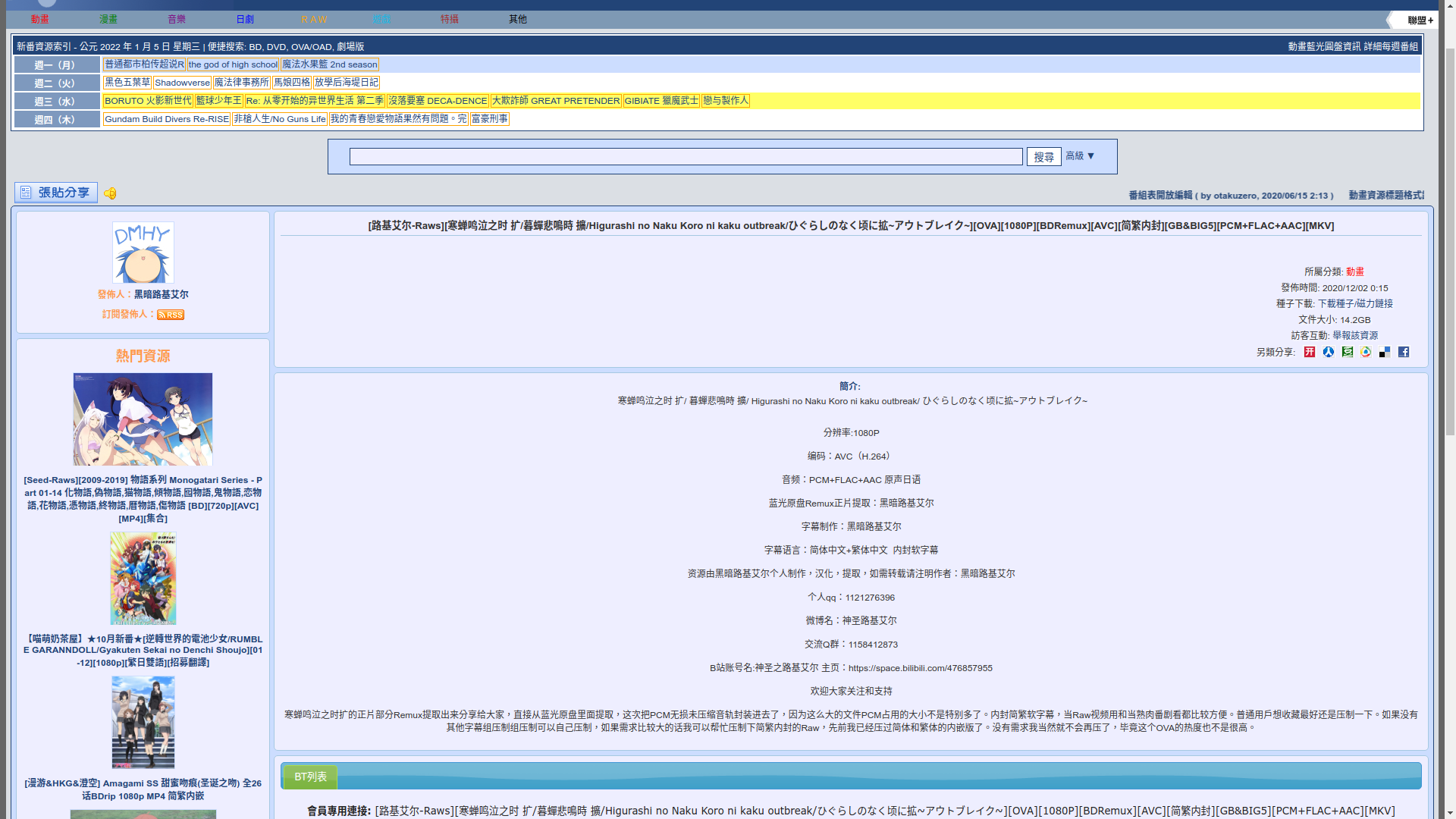1456x819 pixels.
Task: Open the Denchi Shoujo poster thumbnail
Action: pos(143,579)
